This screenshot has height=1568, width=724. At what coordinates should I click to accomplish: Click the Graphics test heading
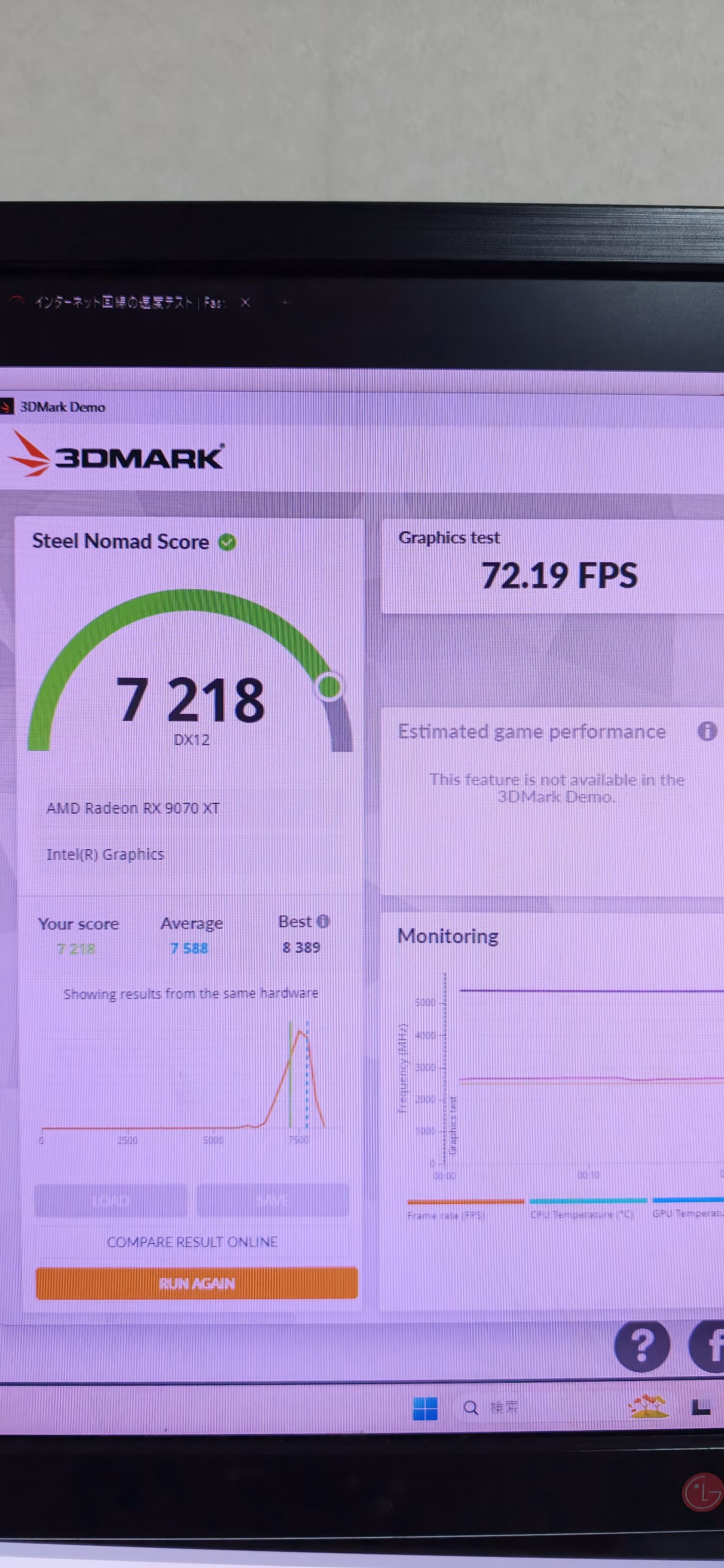[449, 538]
